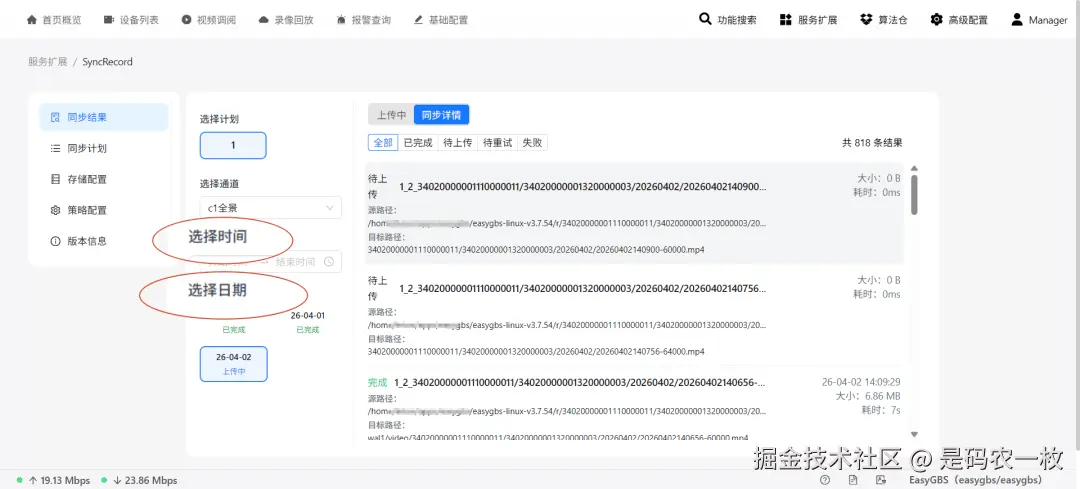The image size is (1080, 489).
Task: Open 存储配置 in the sidebar
Action: pyautogui.click(x=104, y=179)
